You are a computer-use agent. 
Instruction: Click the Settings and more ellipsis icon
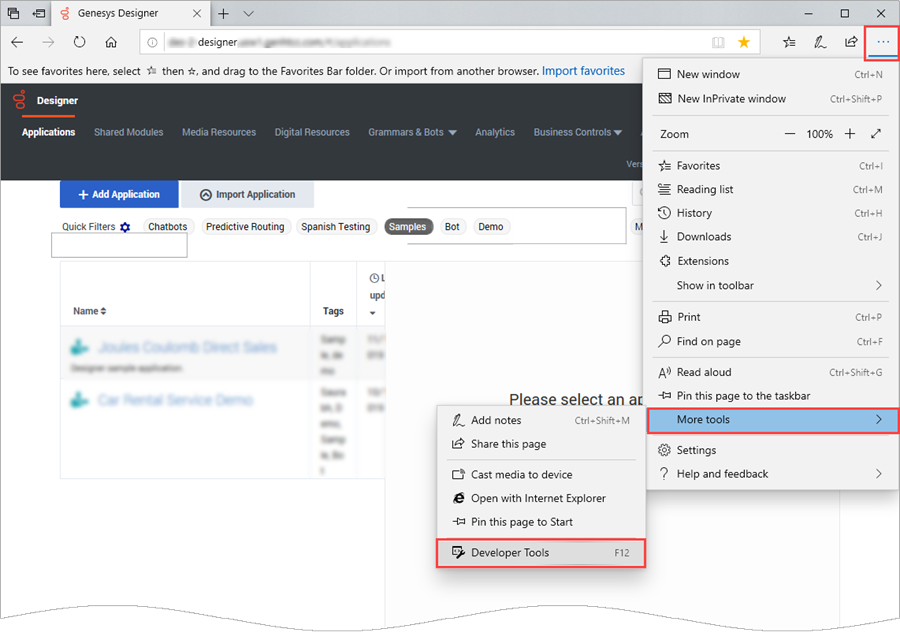[x=881, y=42]
